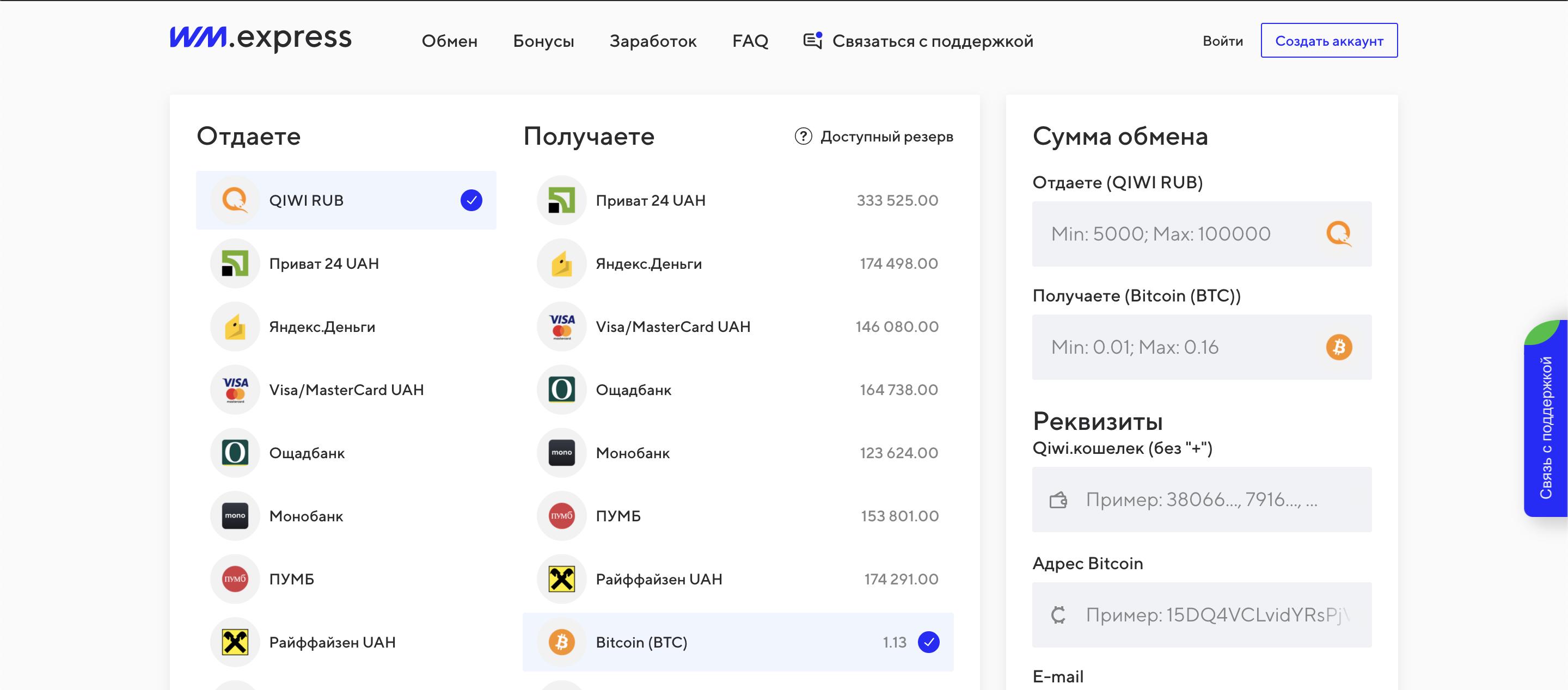
Task: Click the ПУМБ red icon under Получаете
Action: (x=561, y=516)
